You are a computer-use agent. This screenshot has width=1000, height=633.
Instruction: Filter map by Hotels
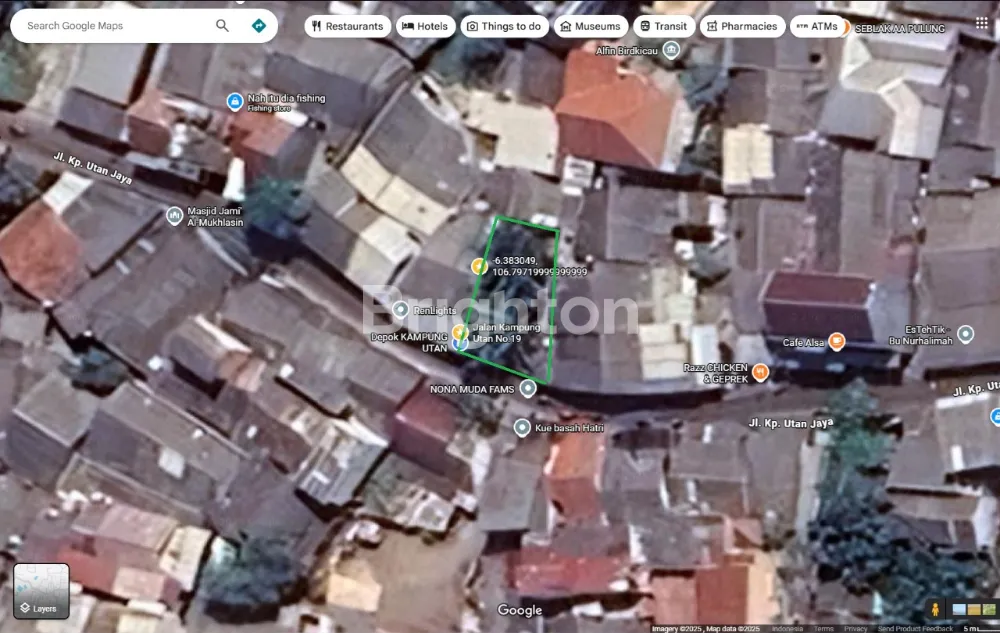click(425, 26)
